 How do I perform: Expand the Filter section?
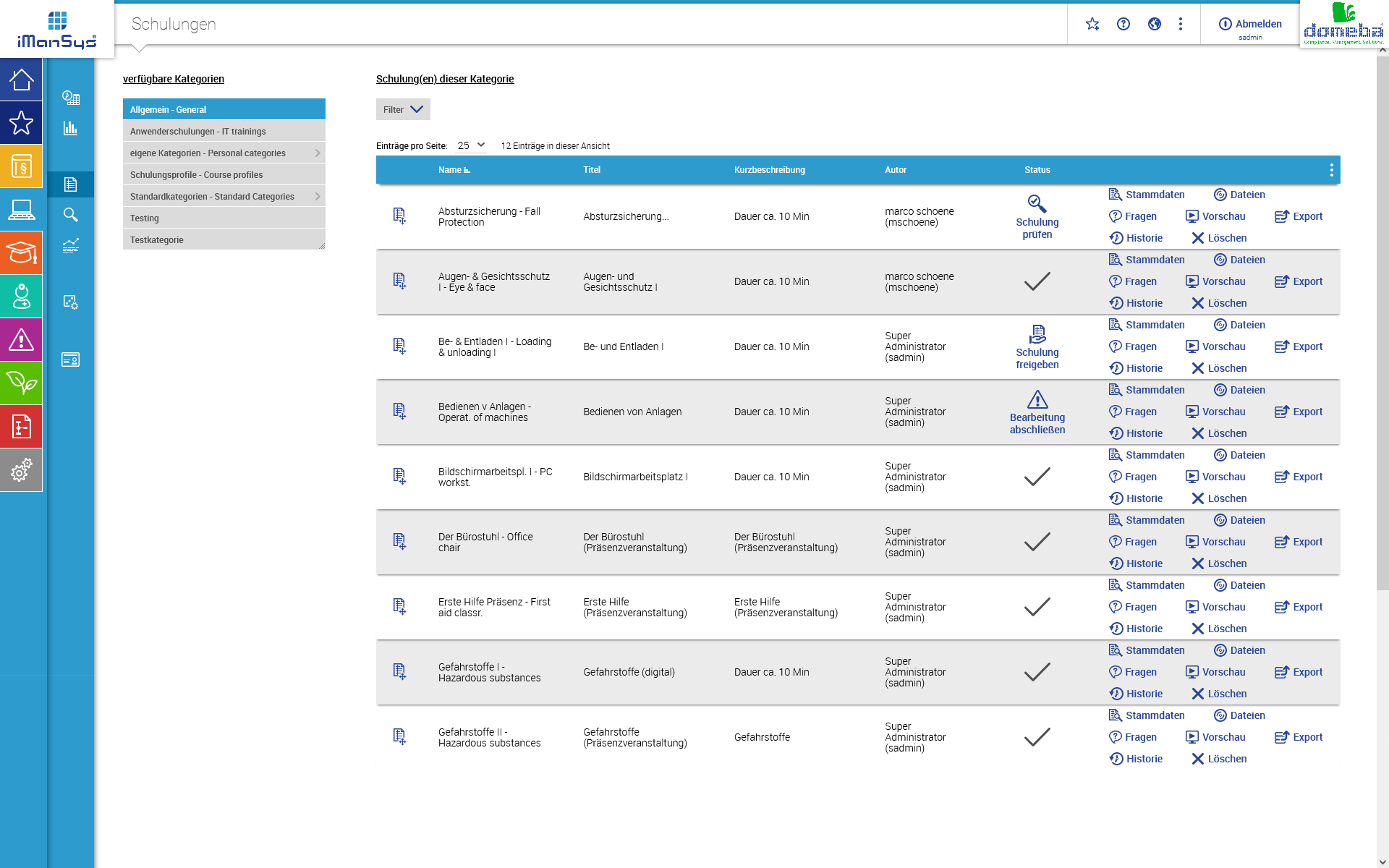(x=402, y=109)
